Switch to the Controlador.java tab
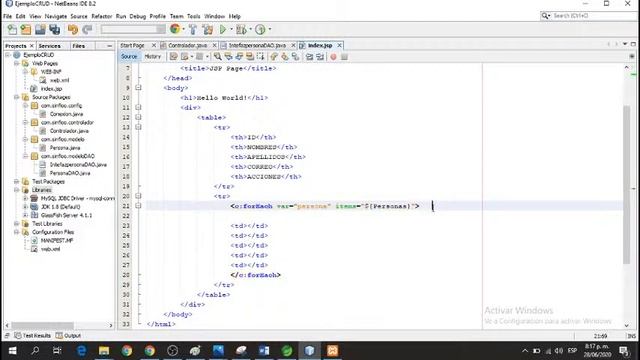640x360 pixels. pos(187,45)
